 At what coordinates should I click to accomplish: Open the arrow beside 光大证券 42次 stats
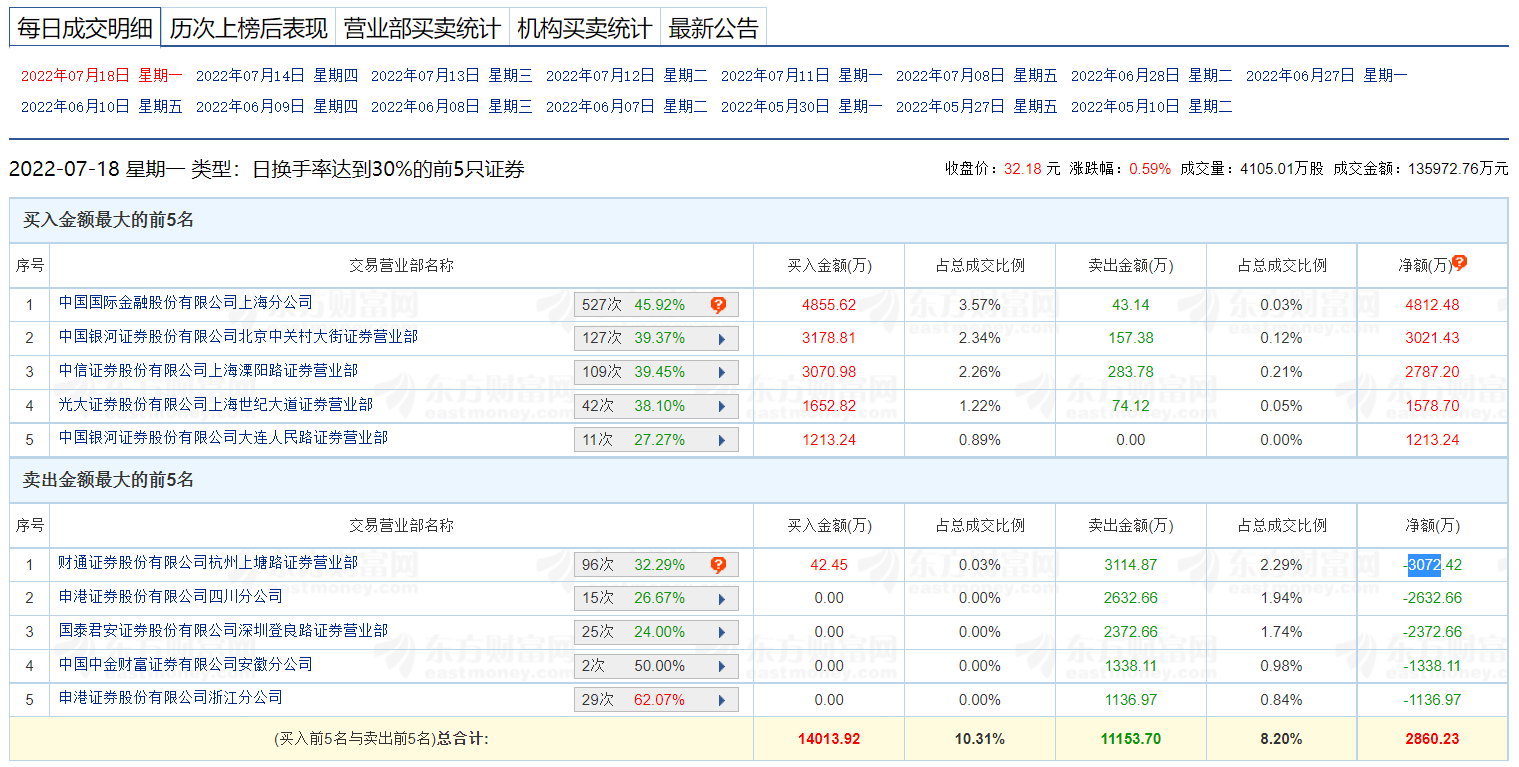(722, 407)
